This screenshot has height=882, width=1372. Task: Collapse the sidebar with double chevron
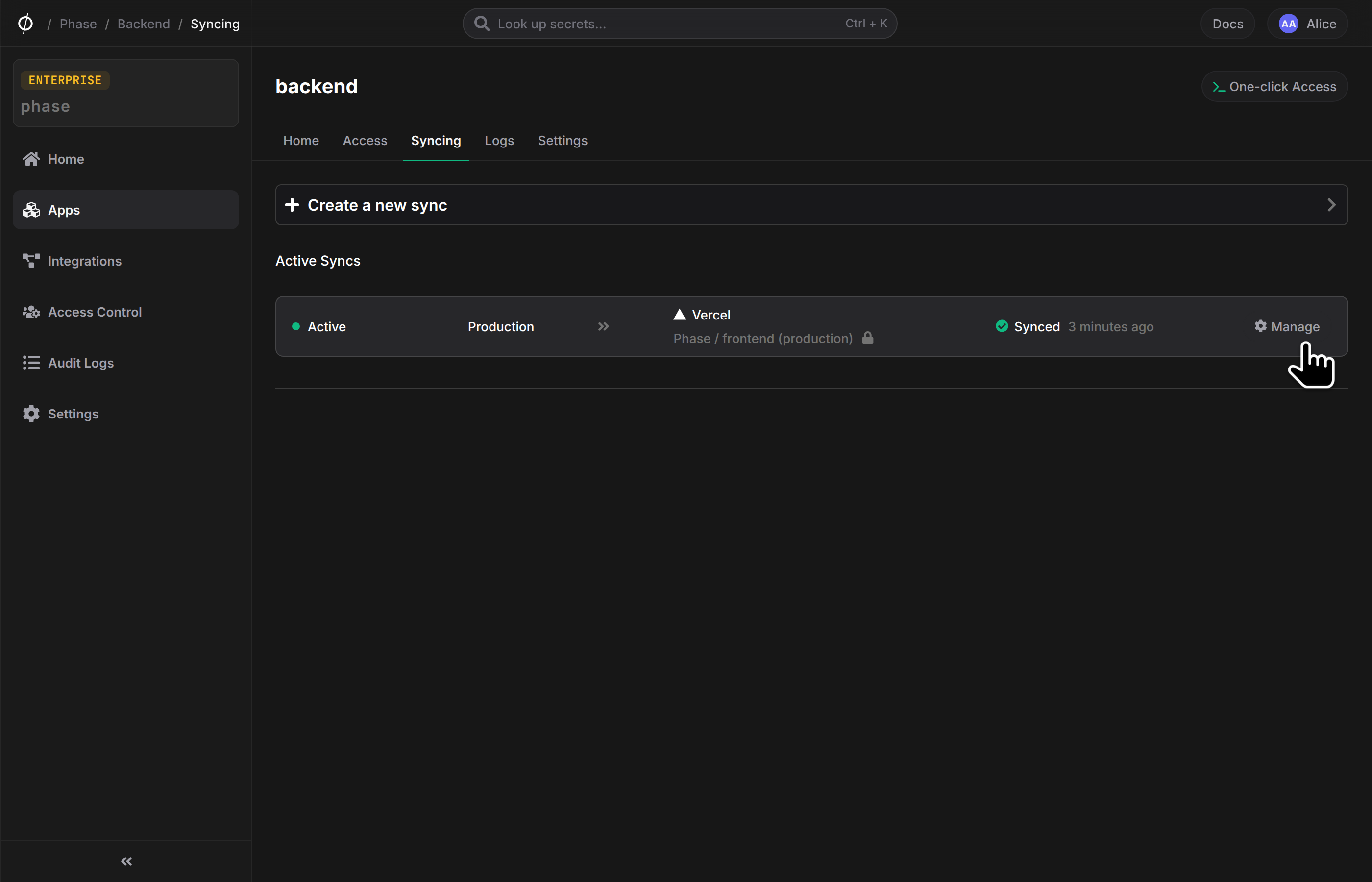pos(126,861)
